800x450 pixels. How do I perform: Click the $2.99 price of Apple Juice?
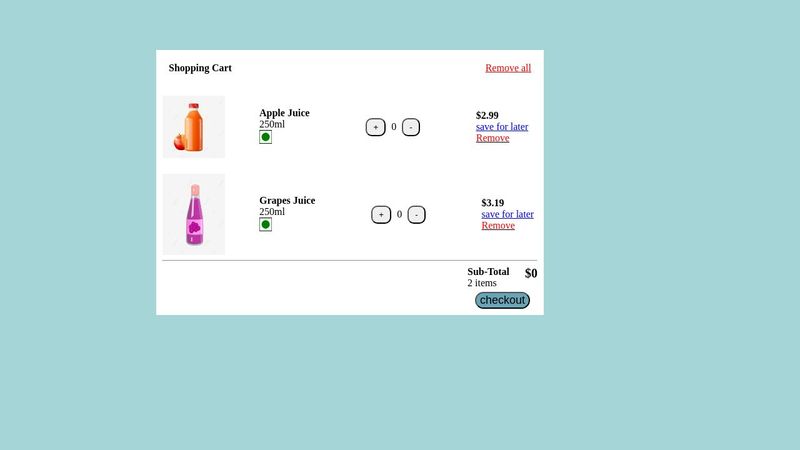tap(487, 115)
